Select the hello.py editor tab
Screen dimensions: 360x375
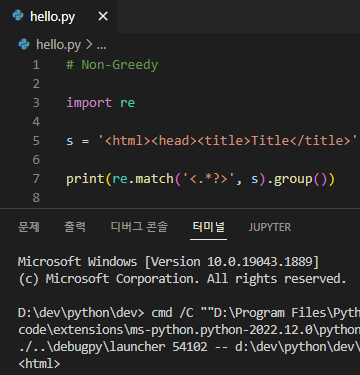point(58,16)
